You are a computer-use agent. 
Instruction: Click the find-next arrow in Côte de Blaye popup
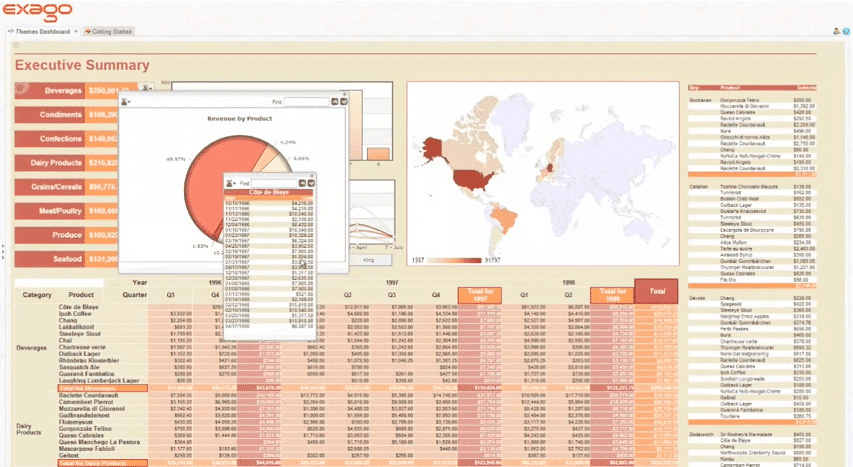pyautogui.click(x=313, y=184)
